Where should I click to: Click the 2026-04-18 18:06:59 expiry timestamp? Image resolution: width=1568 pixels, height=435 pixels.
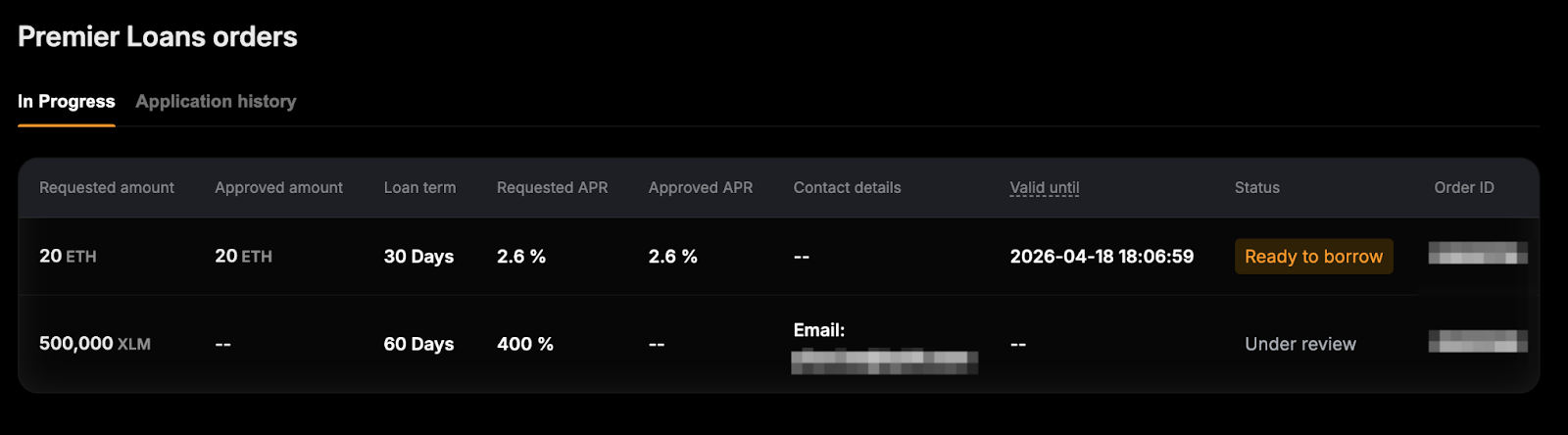click(x=1102, y=257)
